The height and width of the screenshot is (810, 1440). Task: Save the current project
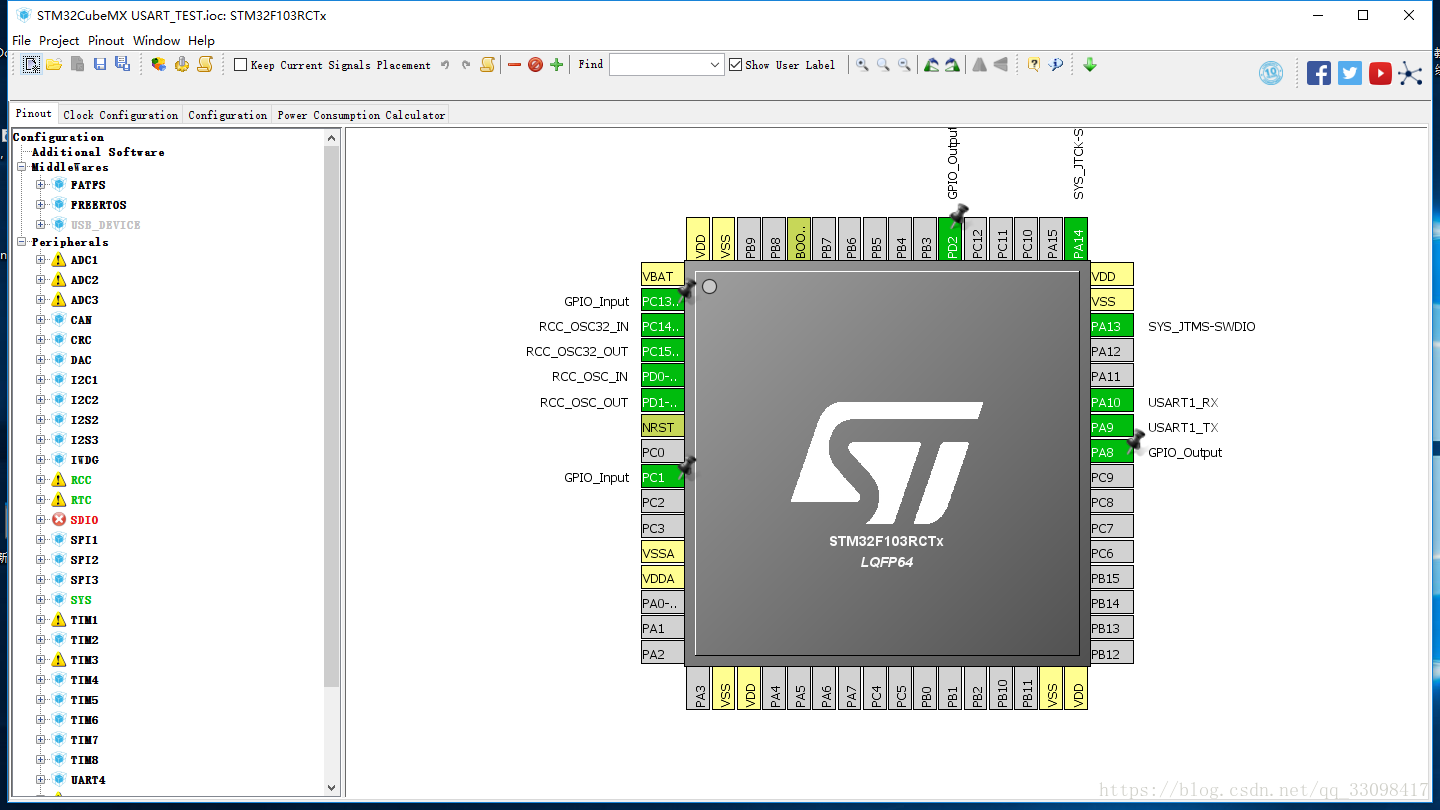[99, 63]
